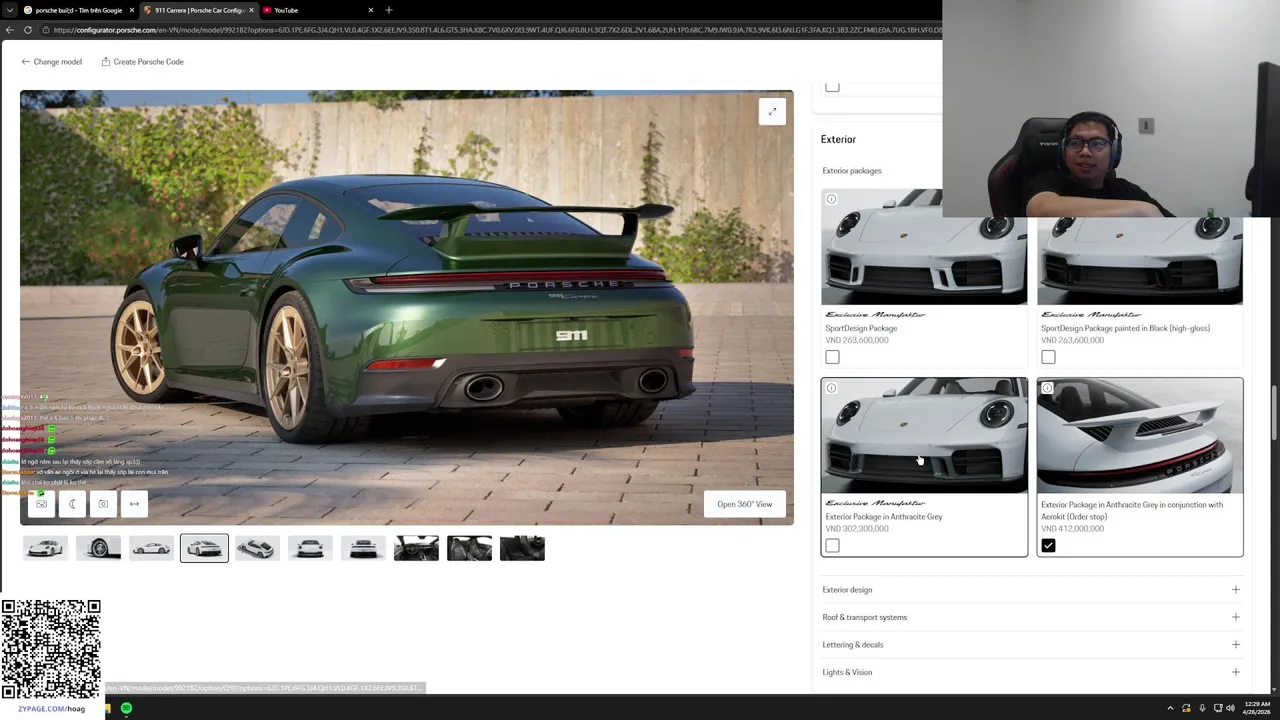1280x720 pixels.
Task: Check Exterior Package in Anthracite Grey checkbox
Action: (x=832, y=546)
